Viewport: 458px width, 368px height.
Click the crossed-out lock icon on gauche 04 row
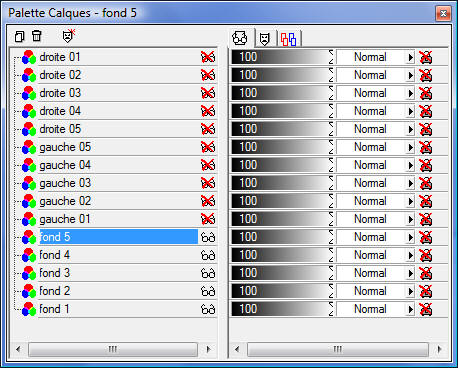tap(425, 165)
